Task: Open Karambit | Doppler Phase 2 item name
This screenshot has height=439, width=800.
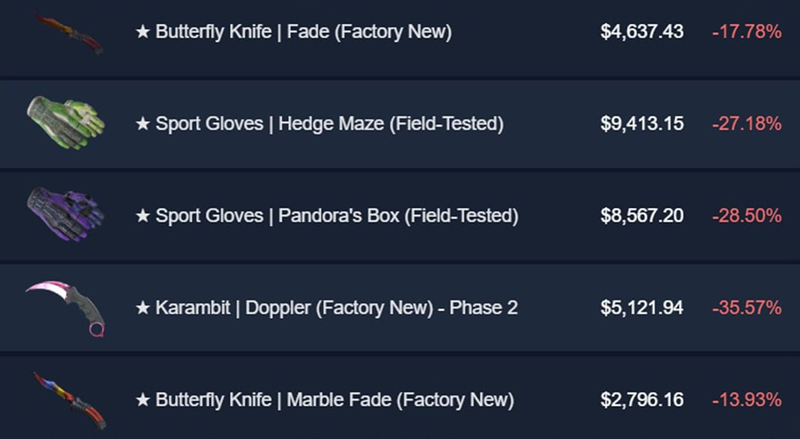Action: (x=326, y=308)
